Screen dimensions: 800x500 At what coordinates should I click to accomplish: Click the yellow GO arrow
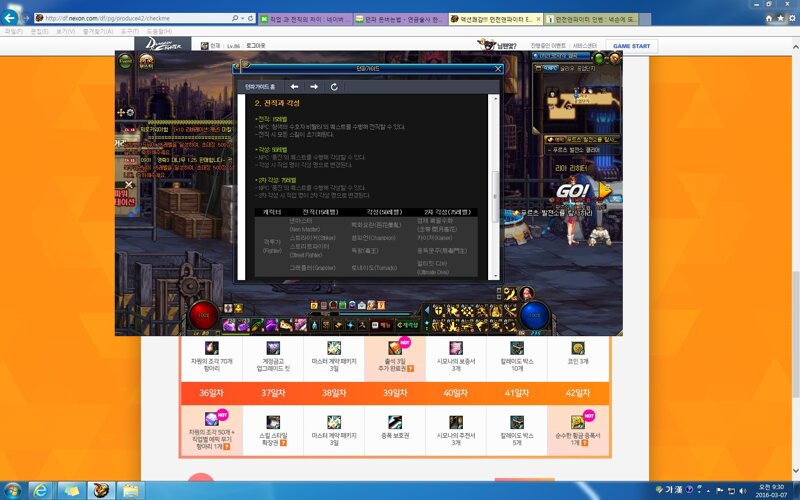click(x=605, y=190)
